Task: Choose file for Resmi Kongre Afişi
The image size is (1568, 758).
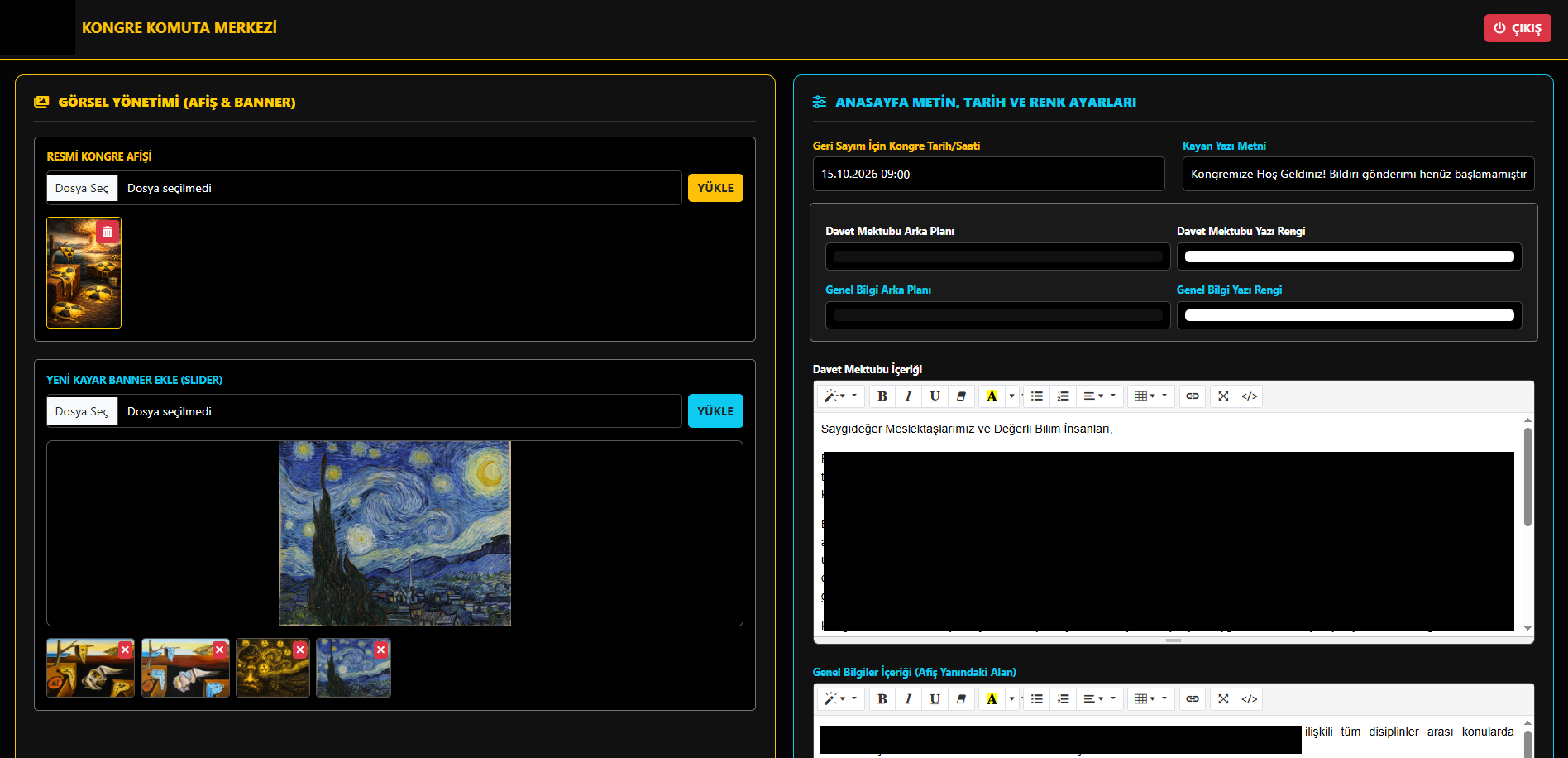Action: click(82, 188)
